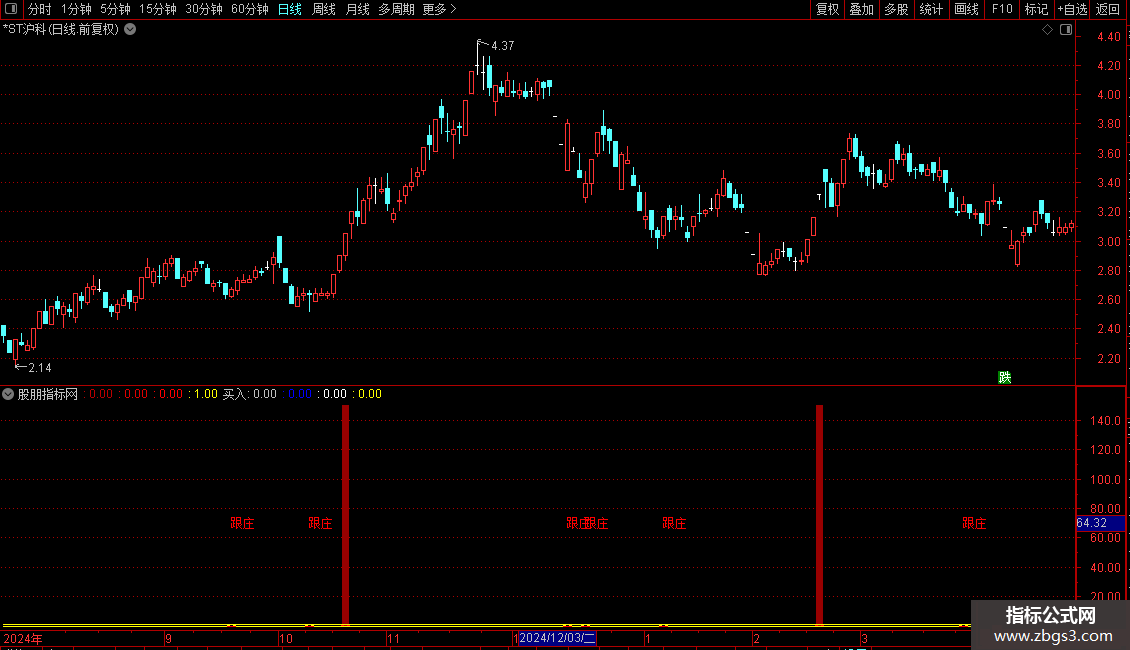The height and width of the screenshot is (650, 1130).
Task: Click the 64.32 indicator value box
Action: (1100, 523)
